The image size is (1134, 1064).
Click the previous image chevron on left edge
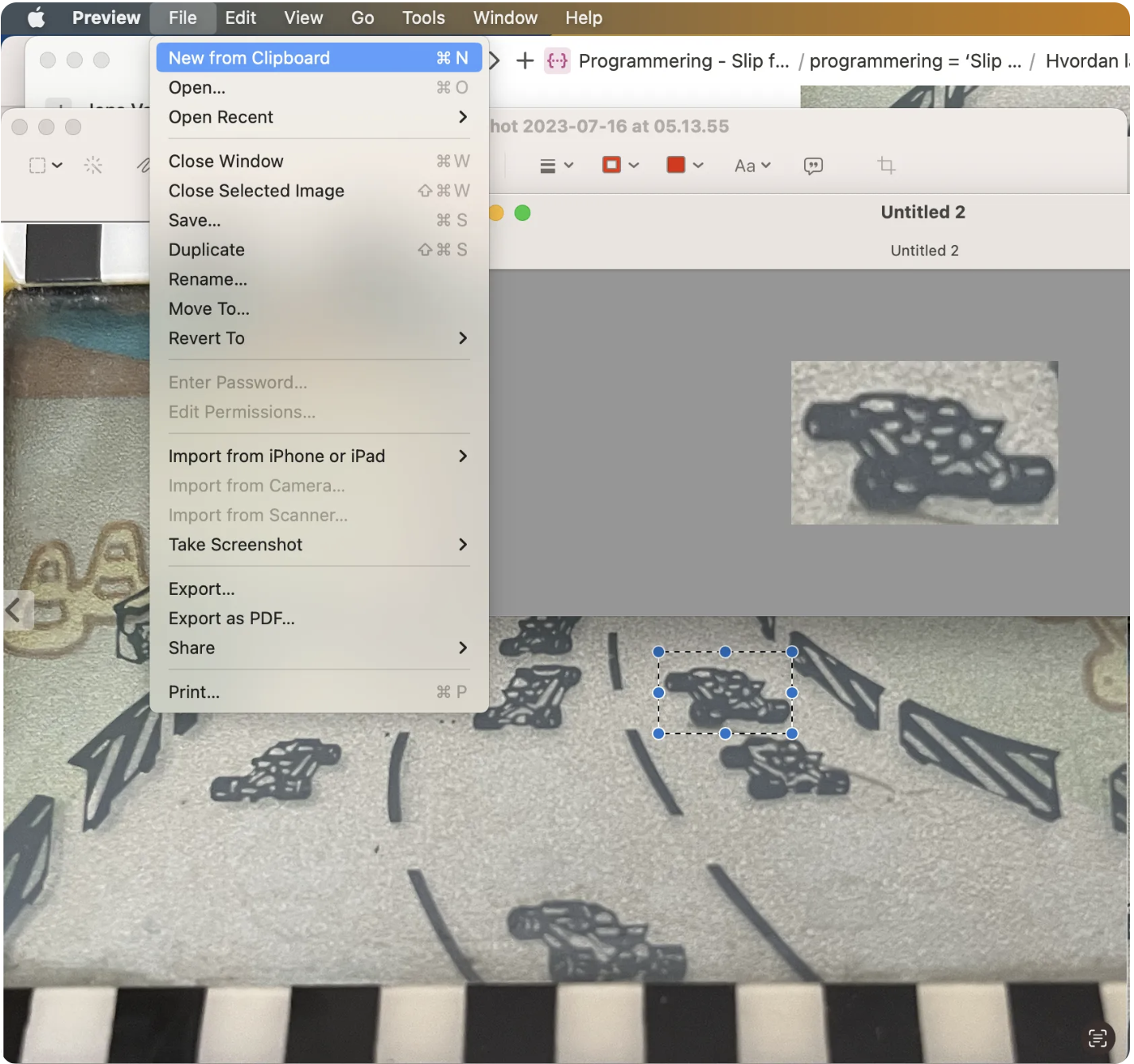(x=14, y=611)
